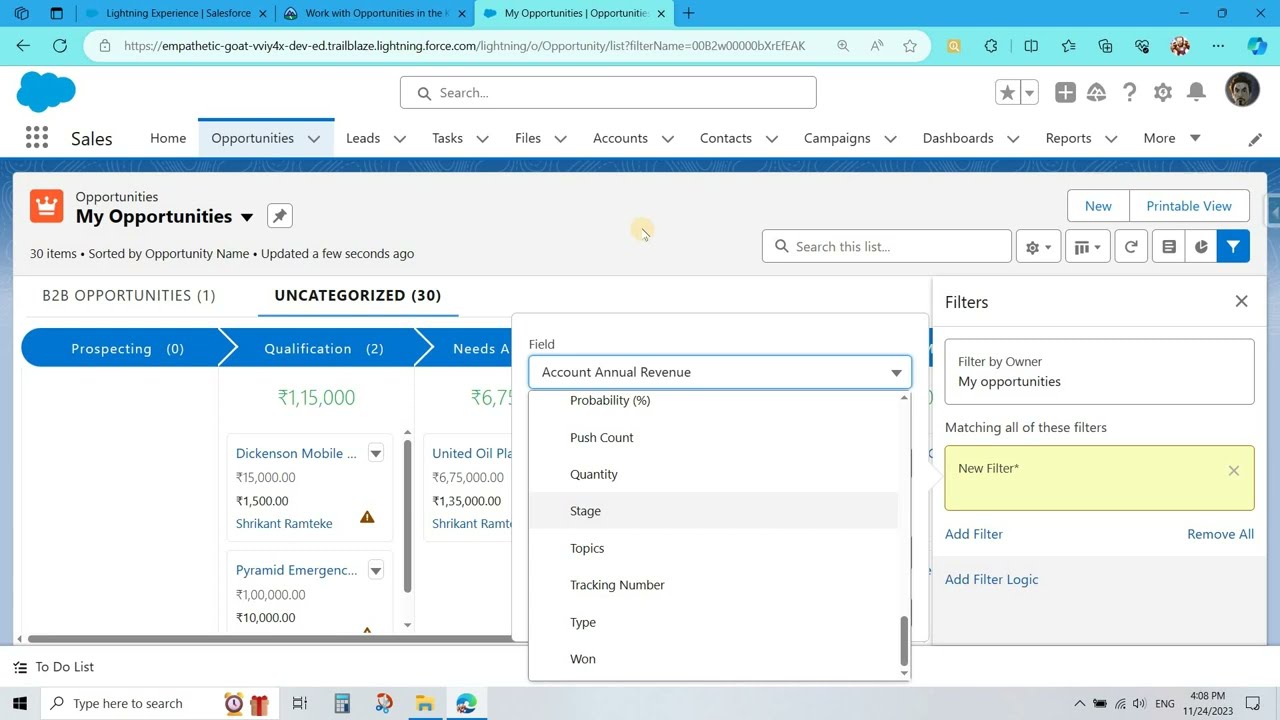This screenshot has width=1280, height=720.
Task: Open the Files tab
Action: (528, 138)
